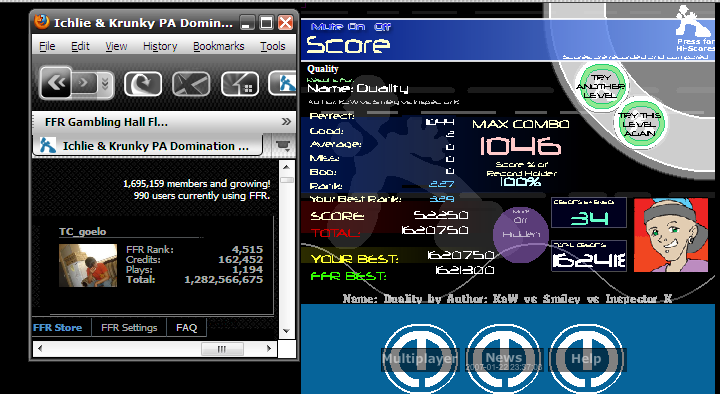Image resolution: width=720 pixels, height=394 pixels.
Task: Click the browser Back arrow button
Action: 56,83
